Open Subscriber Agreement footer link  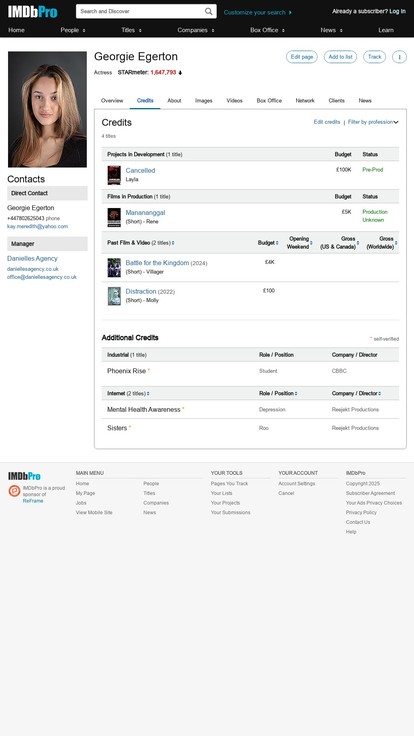370,493
